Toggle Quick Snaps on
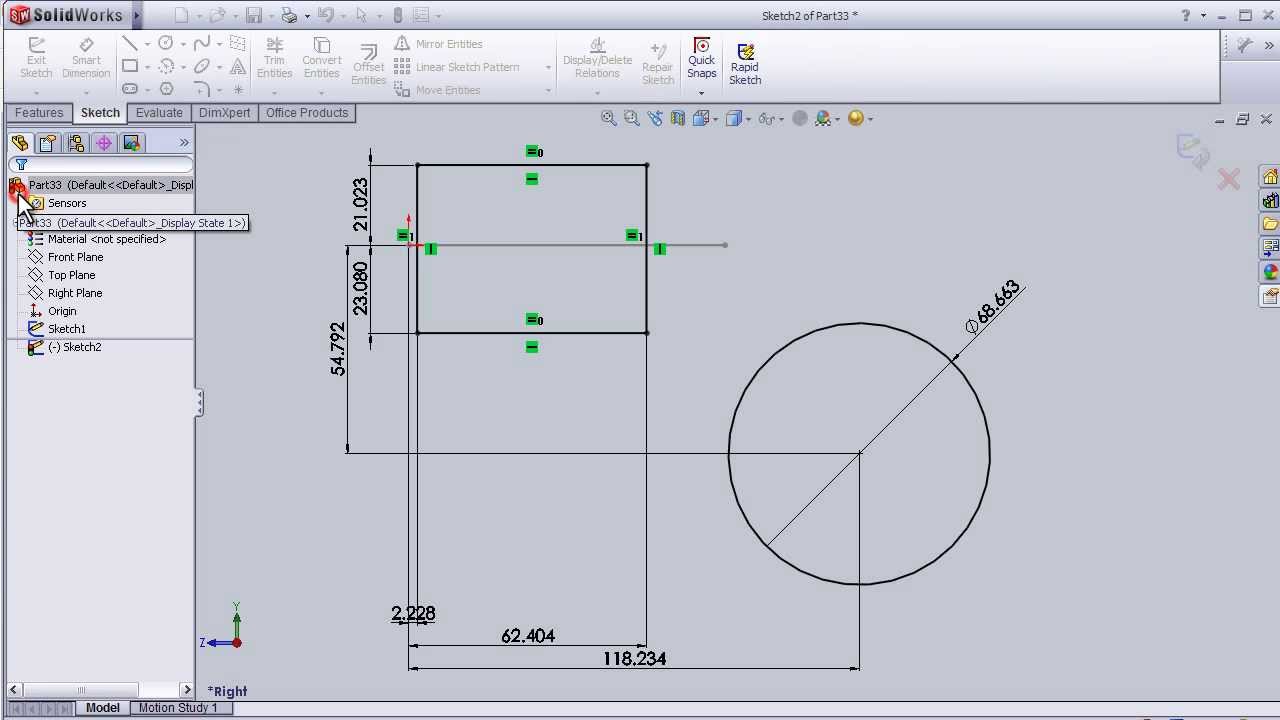Screen dimensions: 1280x720 click(701, 58)
